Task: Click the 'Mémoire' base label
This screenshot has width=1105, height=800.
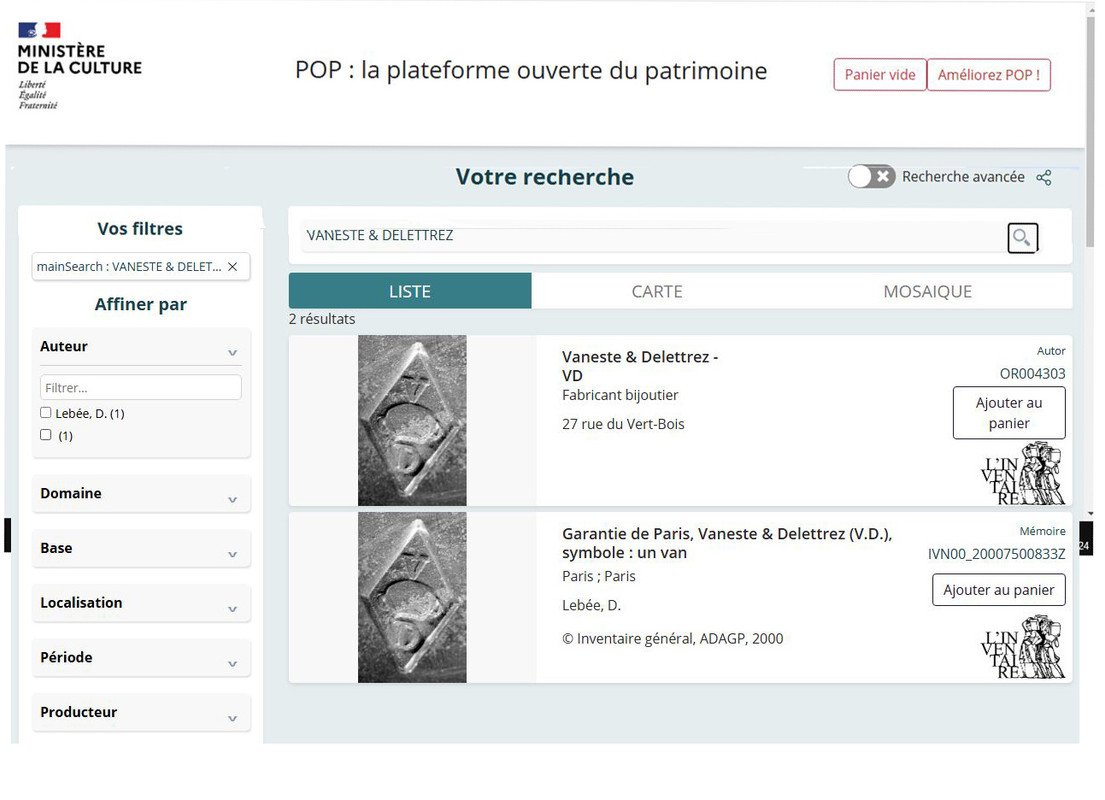Action: click(1042, 531)
